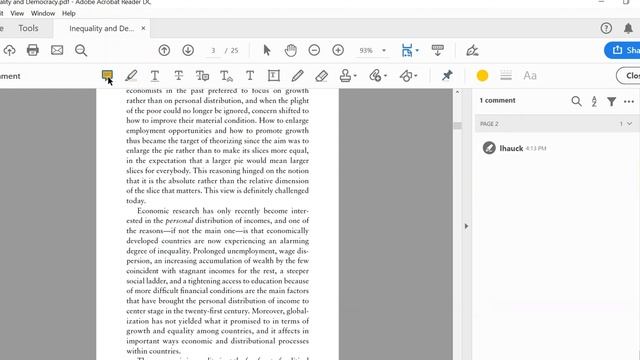Open comment options three dots menu

point(629,102)
